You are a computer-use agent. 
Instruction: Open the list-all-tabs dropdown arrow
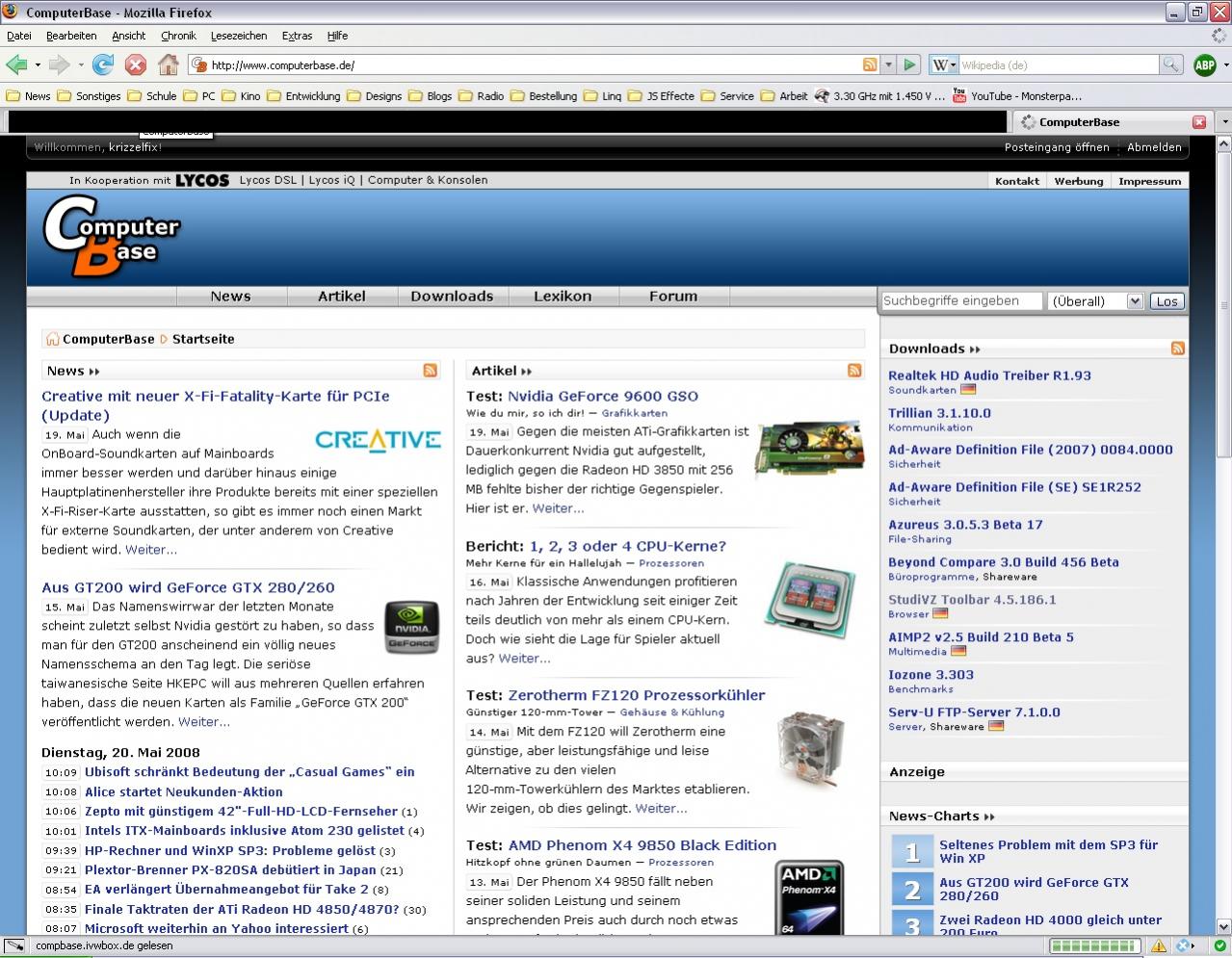tap(1224, 122)
